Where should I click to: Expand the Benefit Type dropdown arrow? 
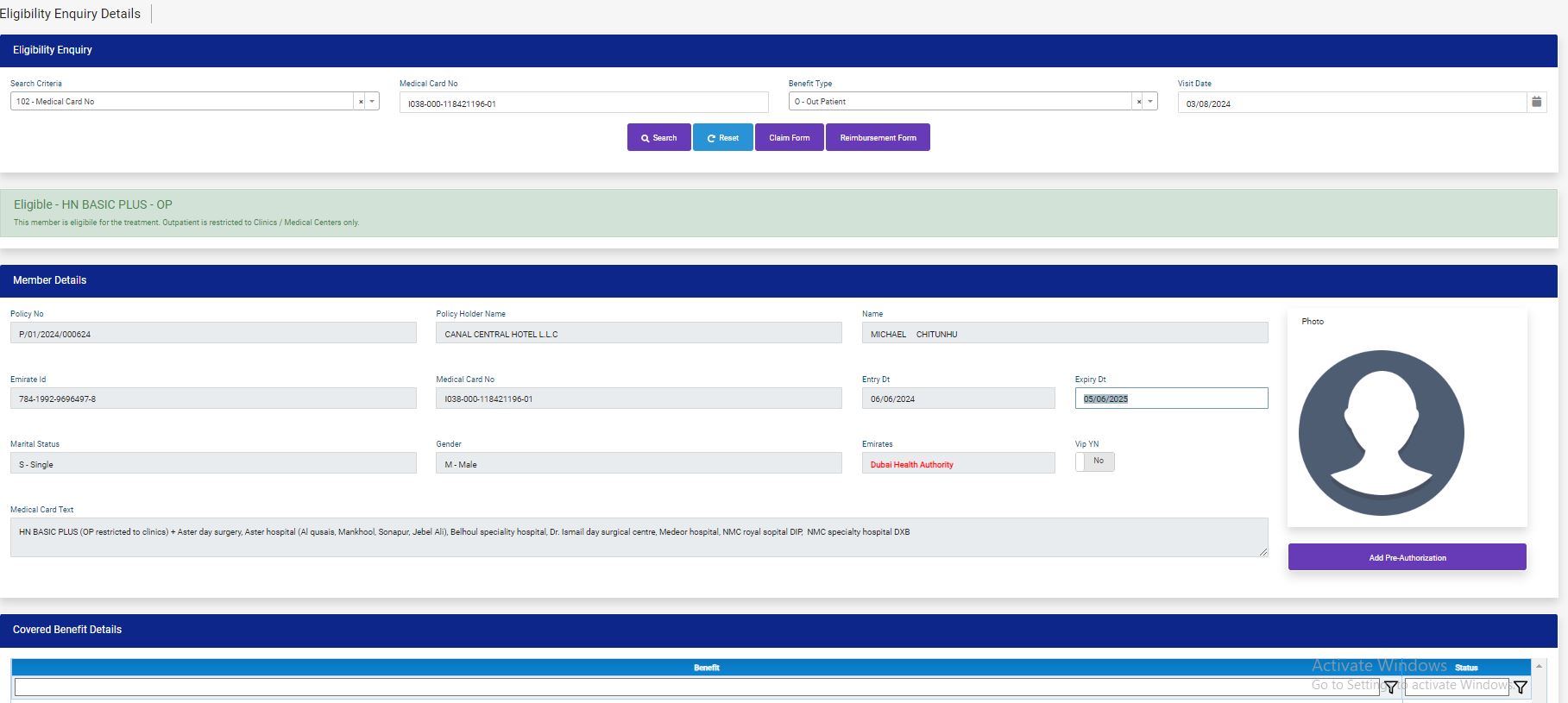tap(1149, 102)
